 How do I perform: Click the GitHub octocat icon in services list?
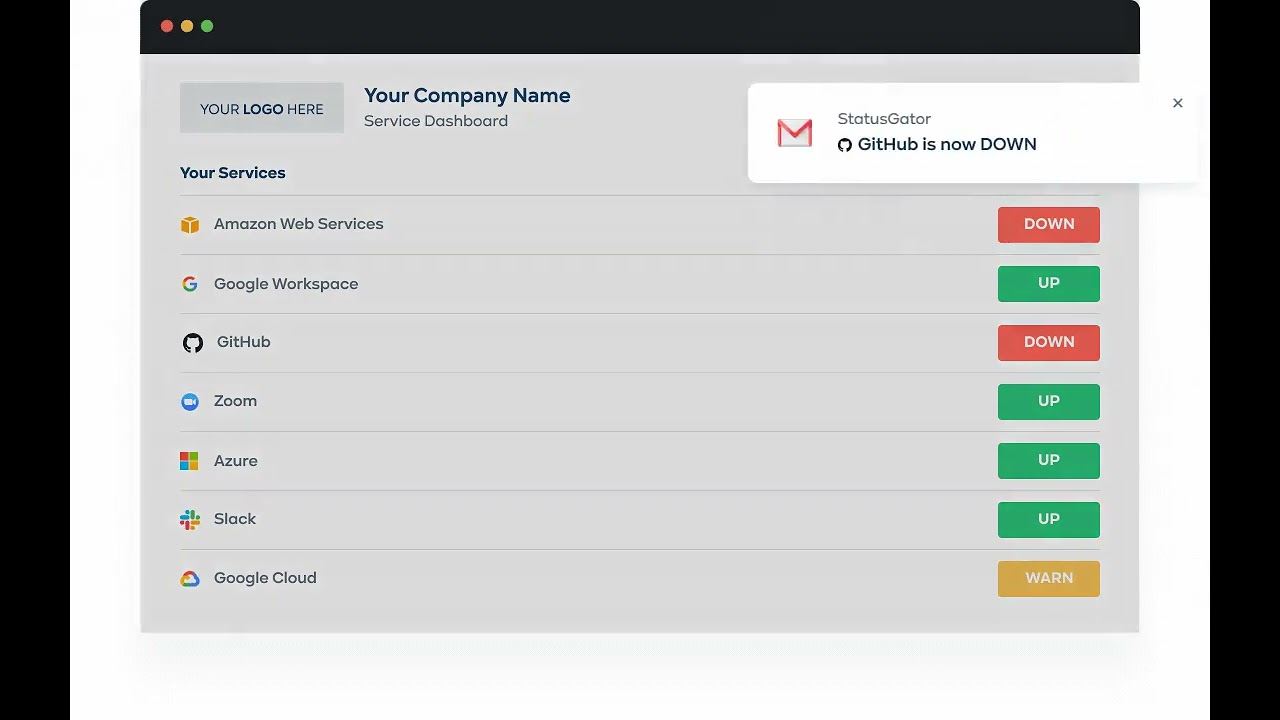193,343
